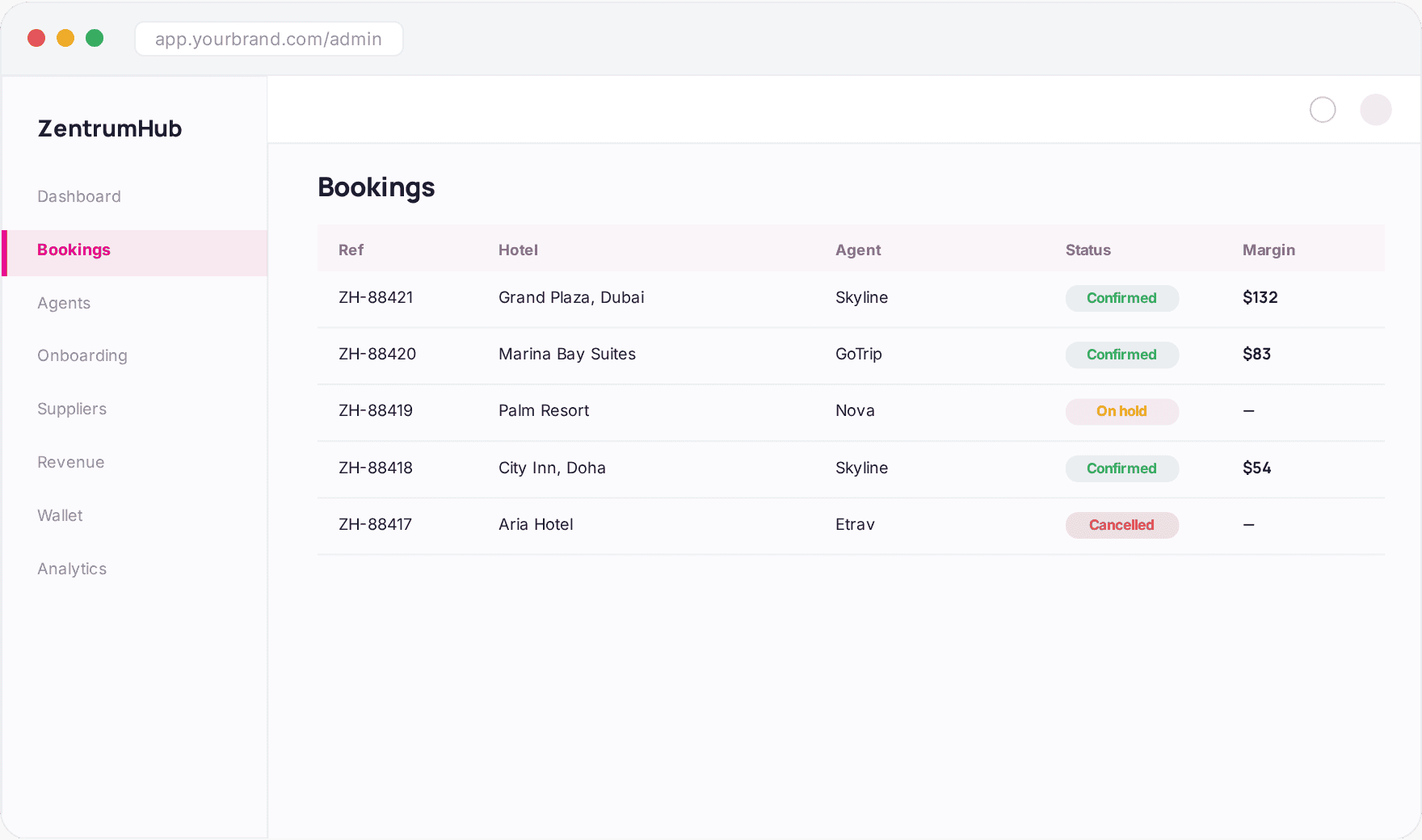The image size is (1422, 840).
Task: View the Revenue page
Action: (x=71, y=462)
